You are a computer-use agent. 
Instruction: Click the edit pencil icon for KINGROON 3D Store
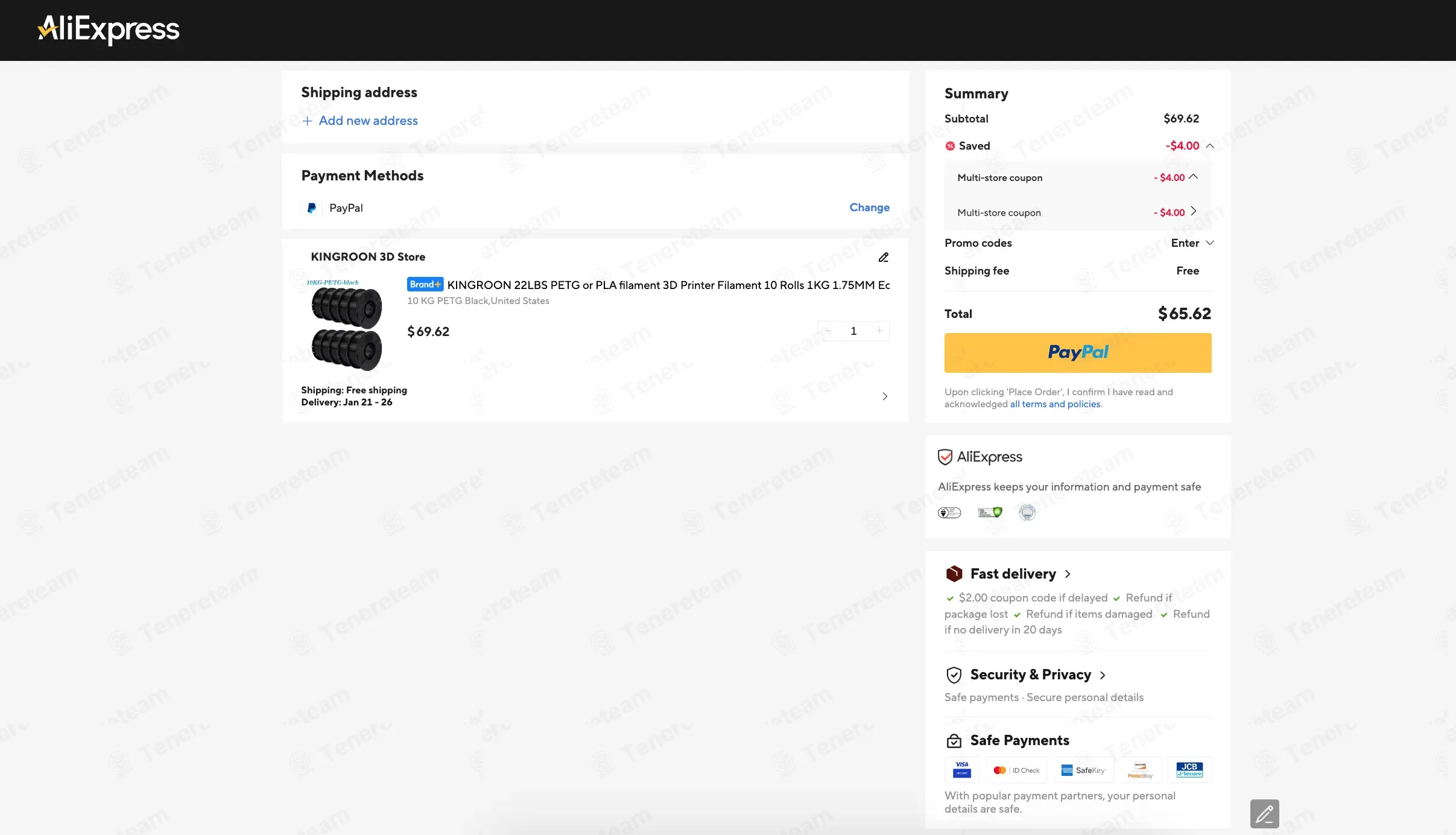[884, 257]
